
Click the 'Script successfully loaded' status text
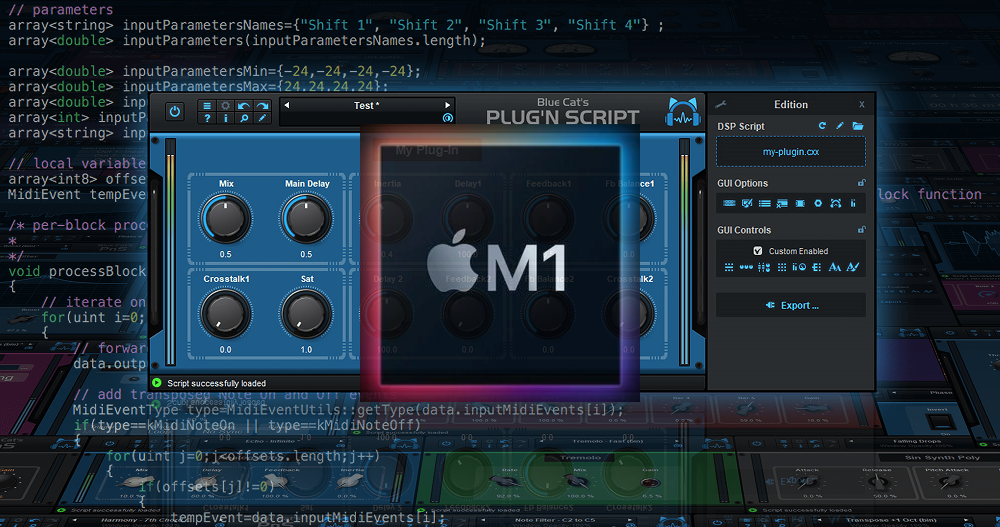tap(216, 383)
